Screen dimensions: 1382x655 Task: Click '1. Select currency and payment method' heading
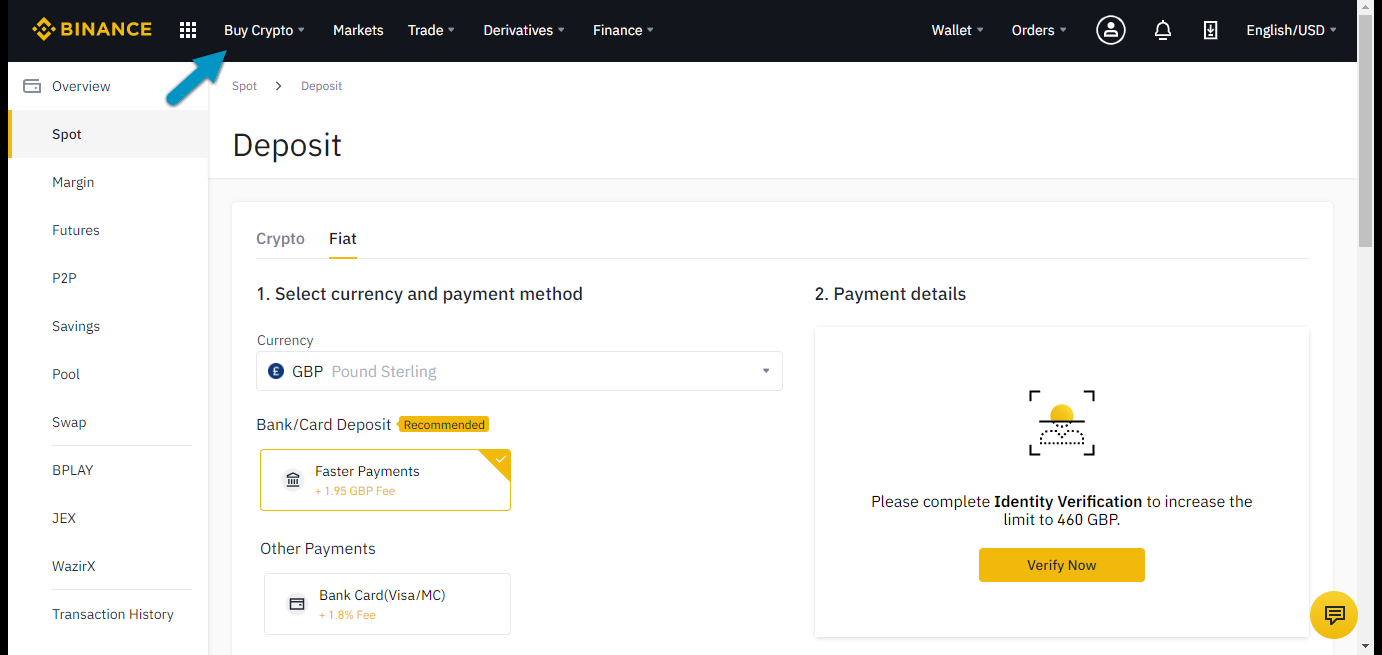coord(419,294)
